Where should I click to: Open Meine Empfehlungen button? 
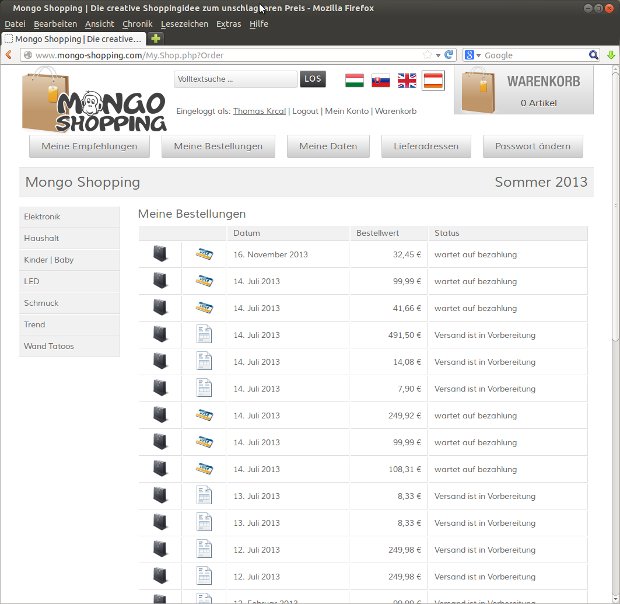pos(89,146)
